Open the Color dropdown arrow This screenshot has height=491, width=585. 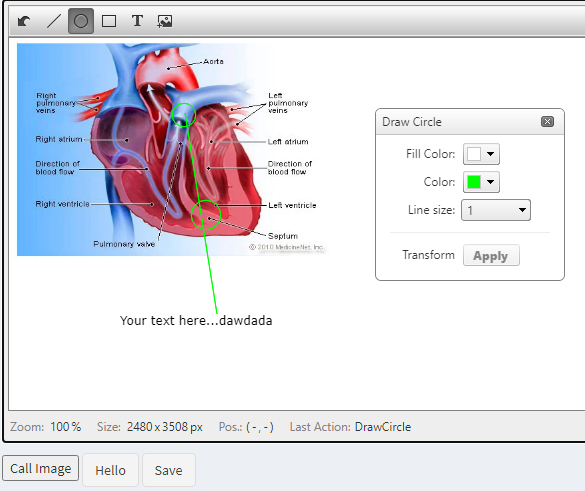(490, 182)
